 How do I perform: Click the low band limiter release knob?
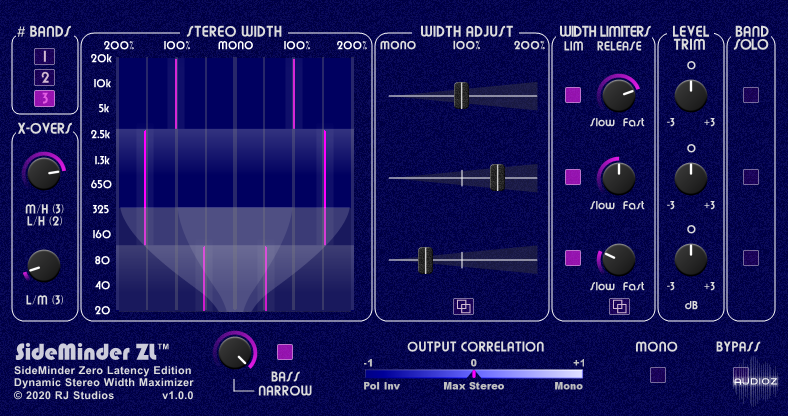[619, 259]
